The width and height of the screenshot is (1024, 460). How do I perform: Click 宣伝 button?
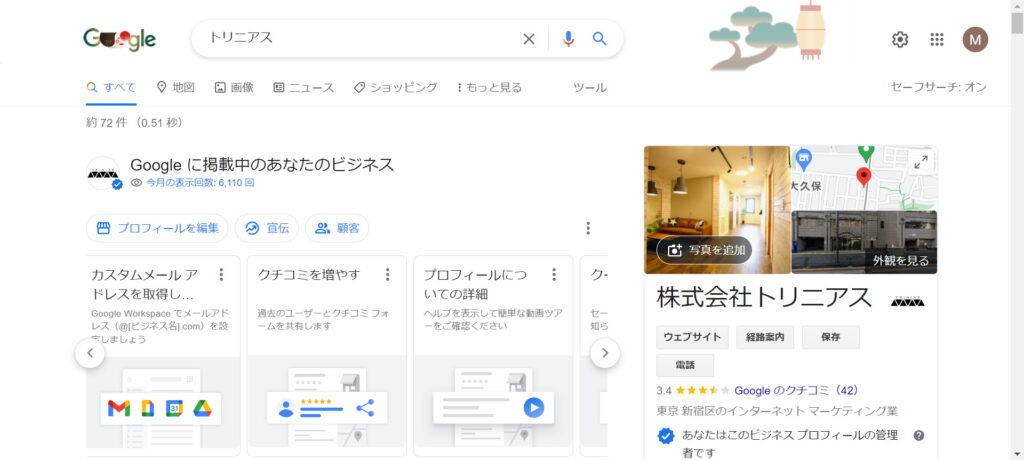[x=266, y=228]
